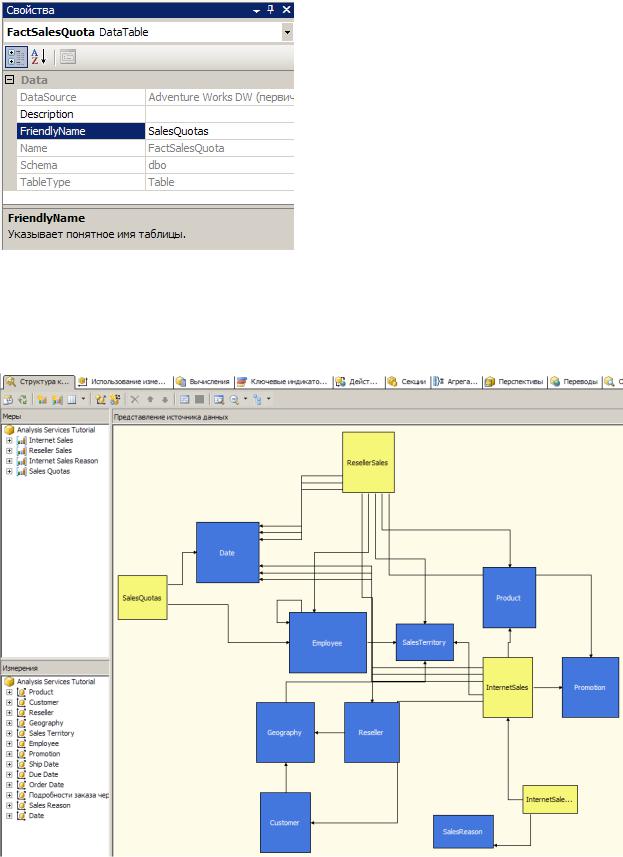The image size is (623, 857).
Task: Select the Ship Date dimension
Action: point(44,764)
